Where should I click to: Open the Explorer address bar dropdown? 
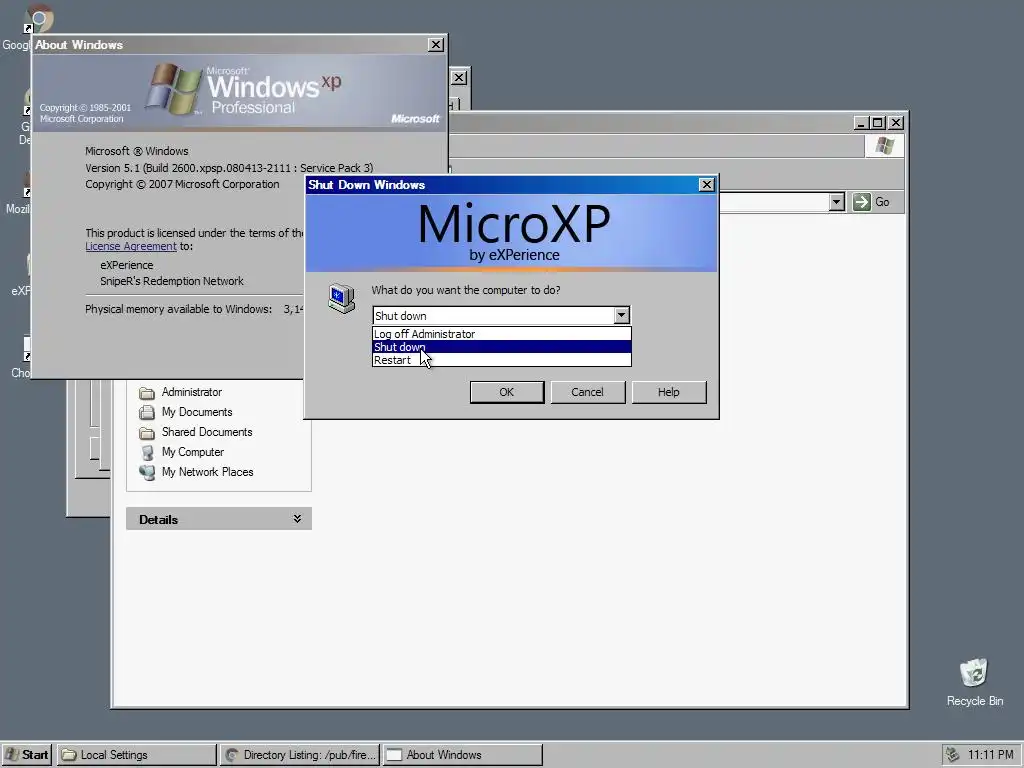(x=837, y=202)
